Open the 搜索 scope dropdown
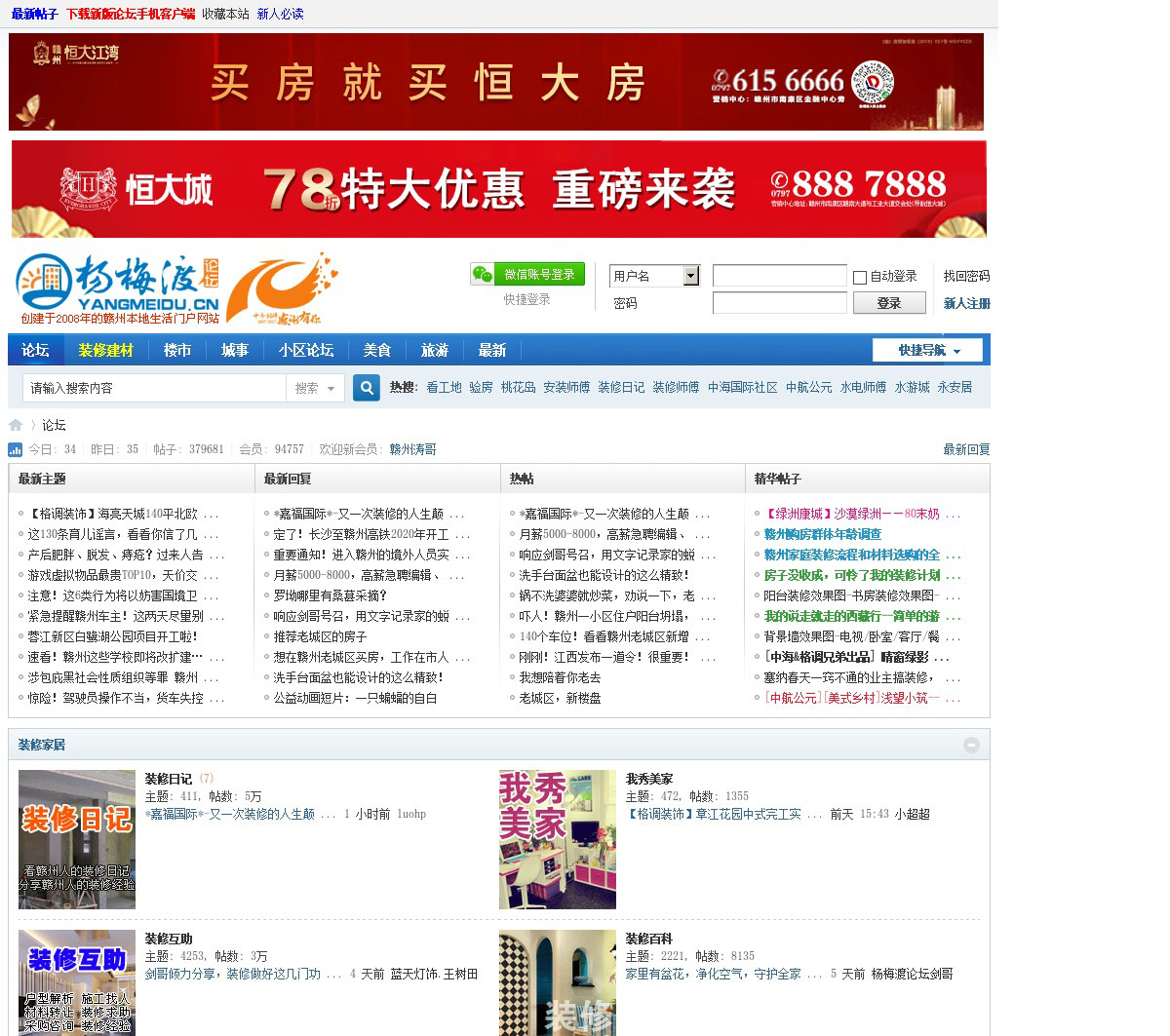The image size is (1170, 1036). click(x=315, y=388)
